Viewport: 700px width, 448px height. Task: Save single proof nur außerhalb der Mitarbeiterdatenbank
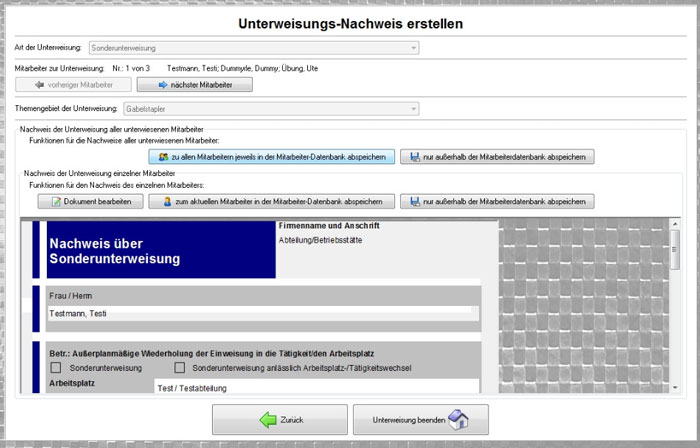497,202
